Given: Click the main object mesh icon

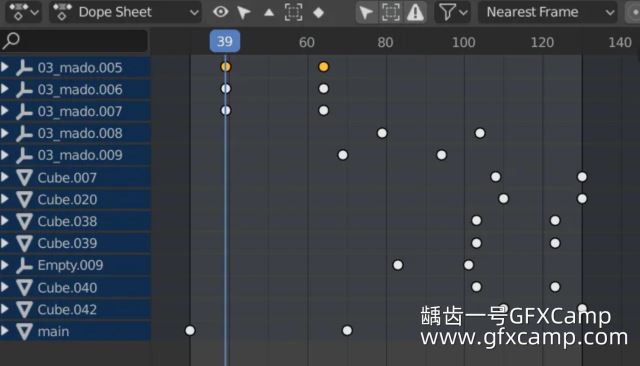Looking at the screenshot, I should click(x=24, y=331).
